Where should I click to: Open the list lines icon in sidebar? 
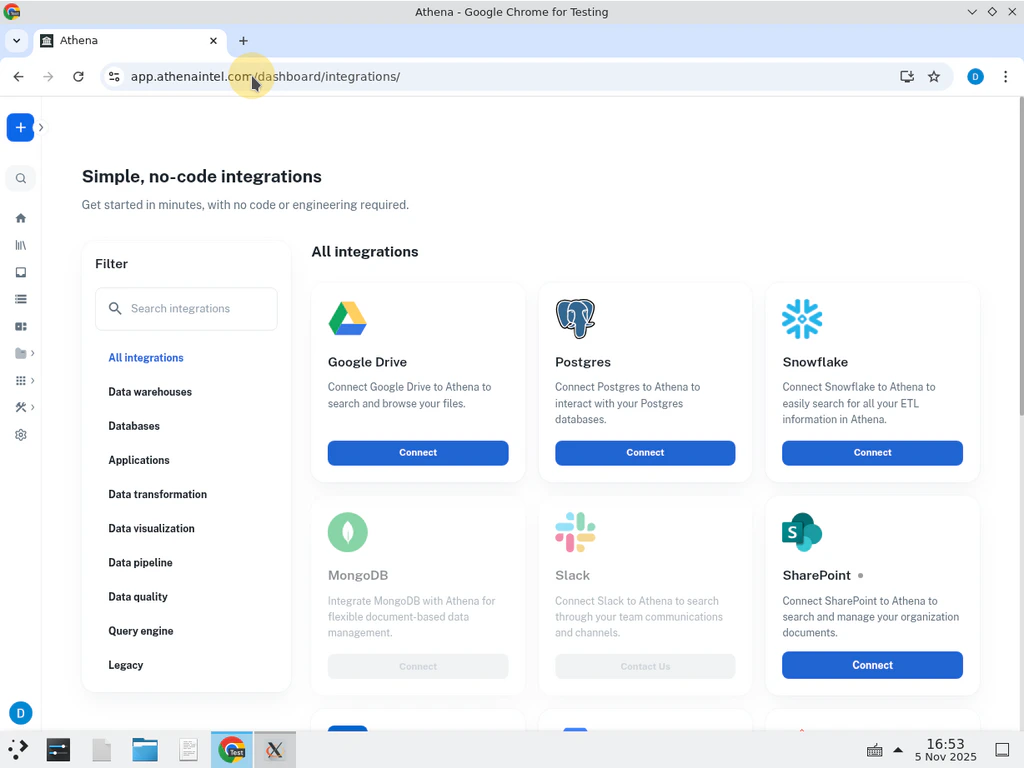click(x=21, y=299)
